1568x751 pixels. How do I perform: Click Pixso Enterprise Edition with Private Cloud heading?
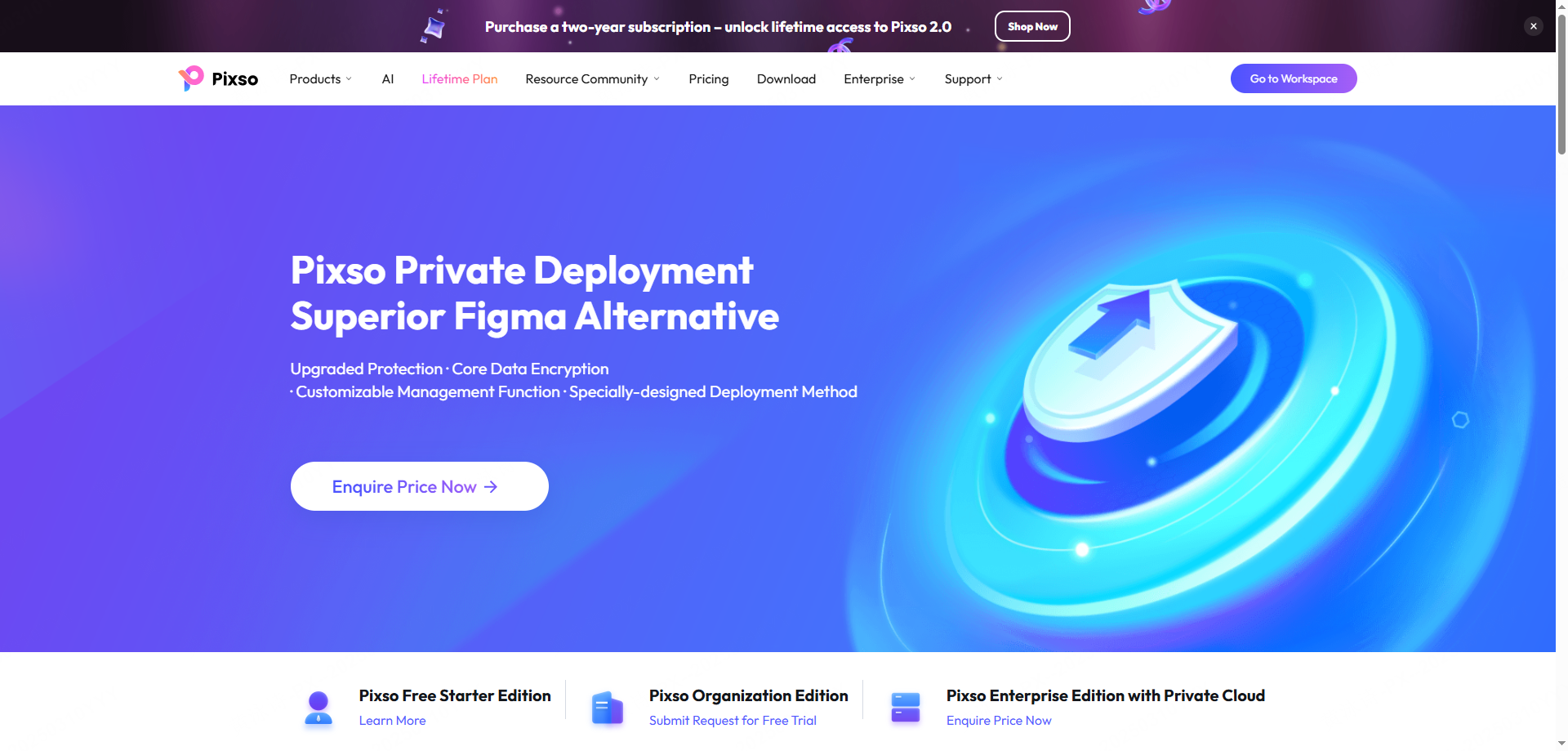1106,695
